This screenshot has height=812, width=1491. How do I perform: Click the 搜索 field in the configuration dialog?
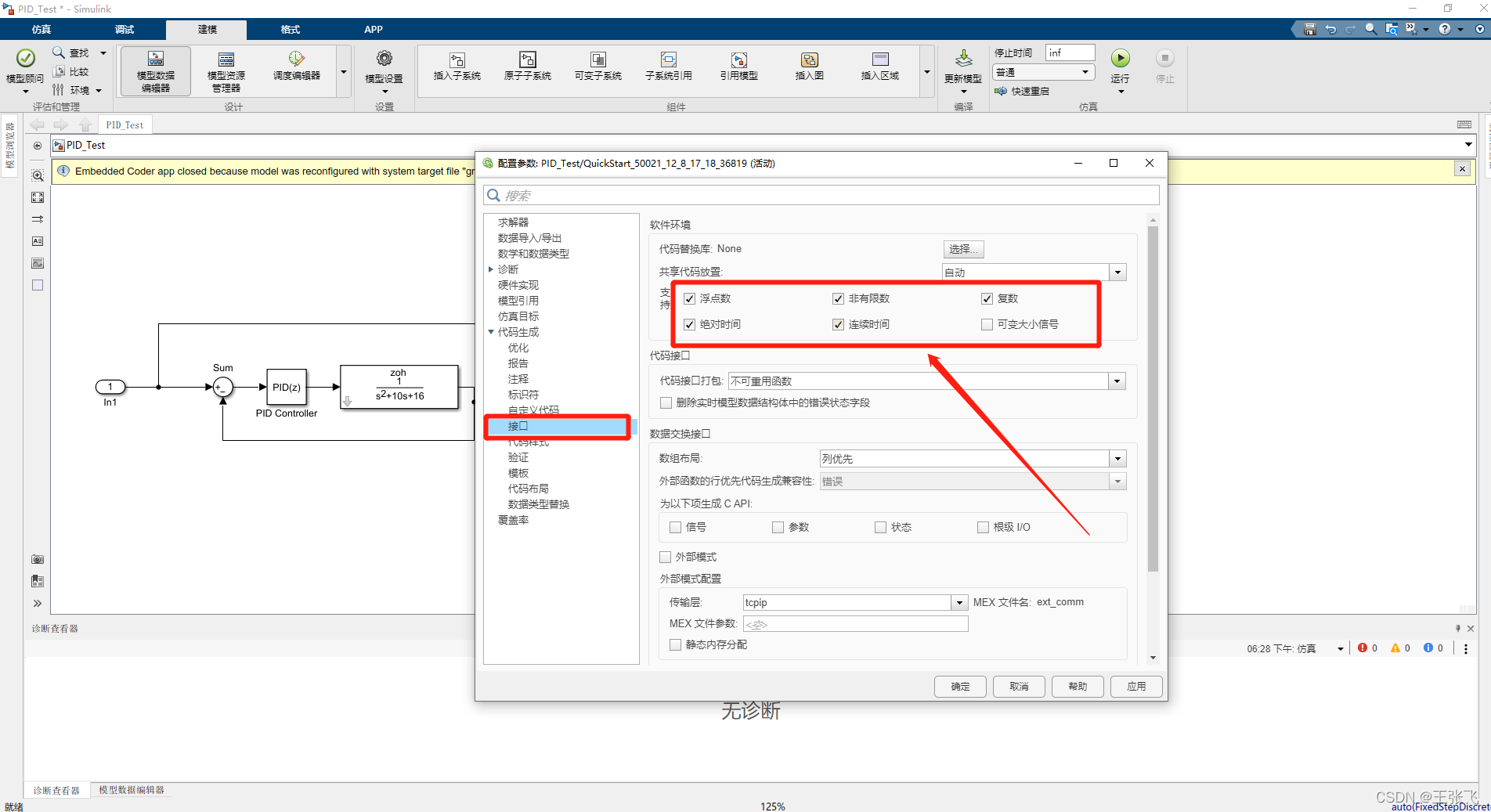coord(821,196)
